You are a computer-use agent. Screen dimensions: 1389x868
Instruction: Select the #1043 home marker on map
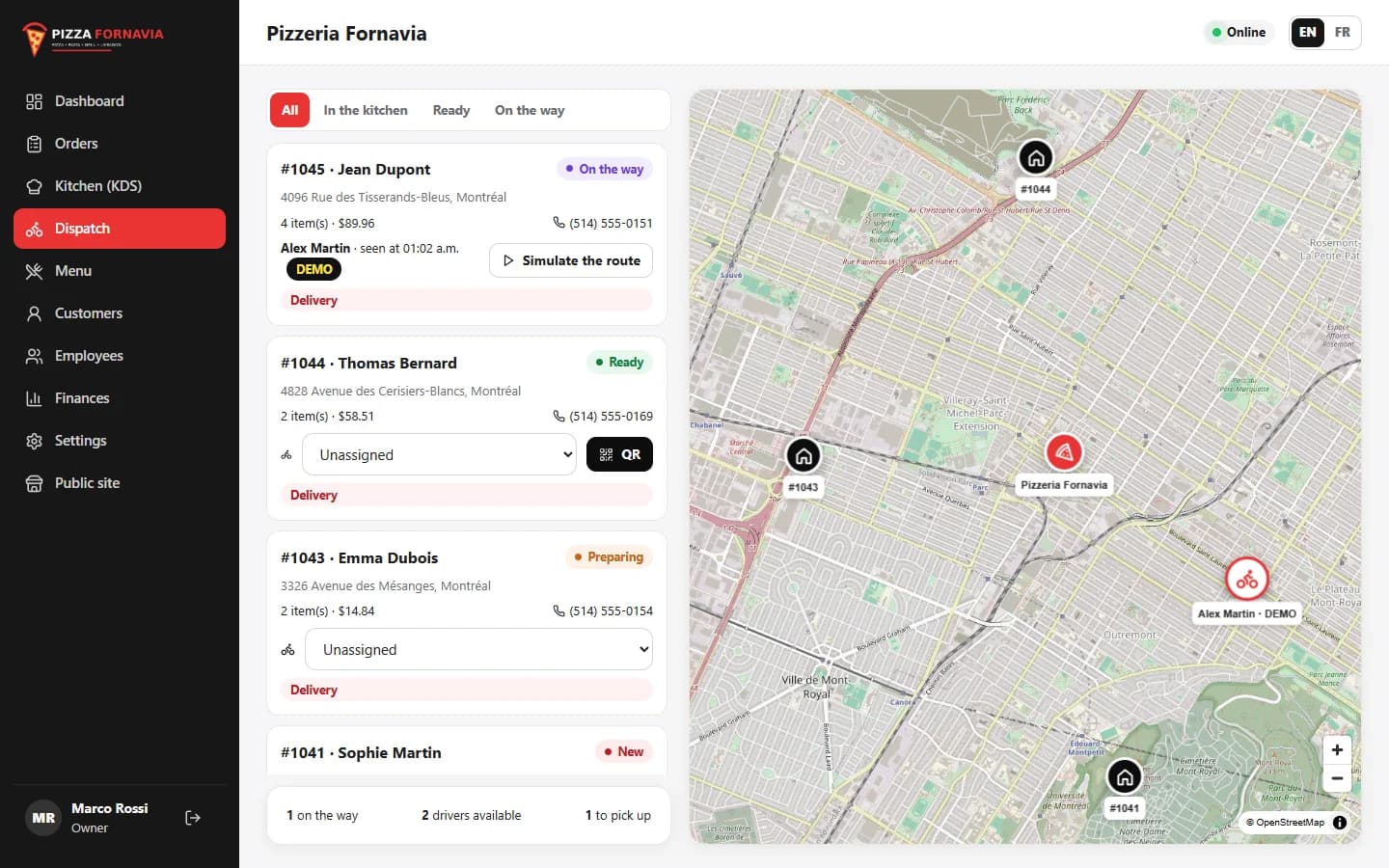803,455
